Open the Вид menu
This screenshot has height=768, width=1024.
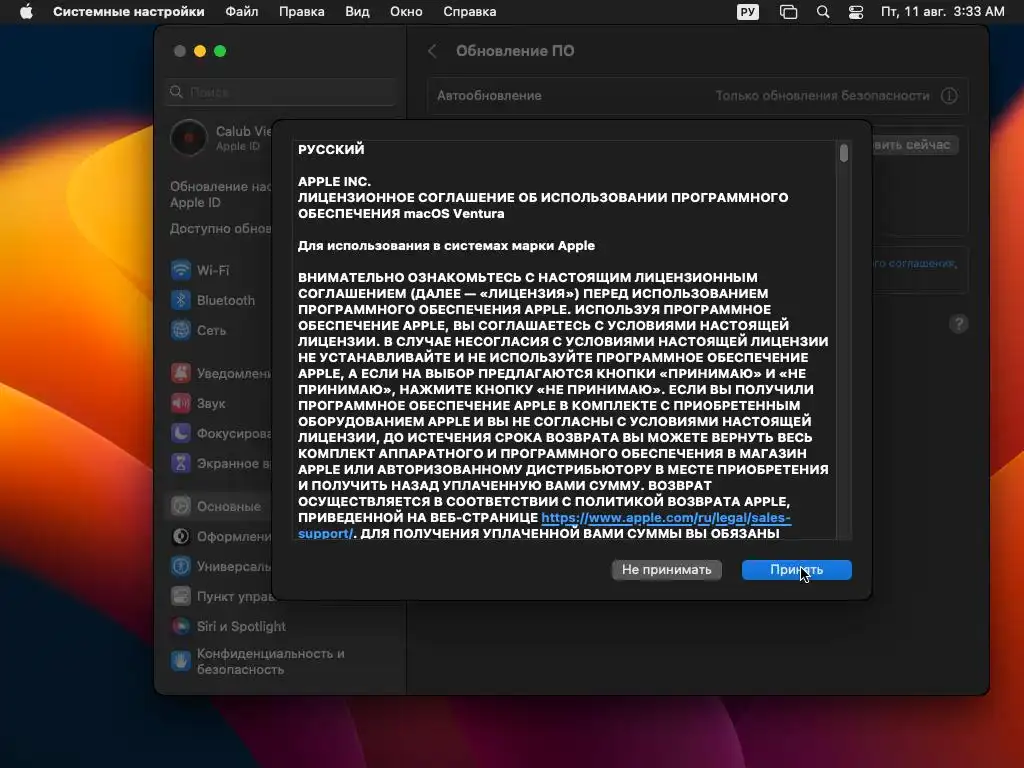click(357, 12)
